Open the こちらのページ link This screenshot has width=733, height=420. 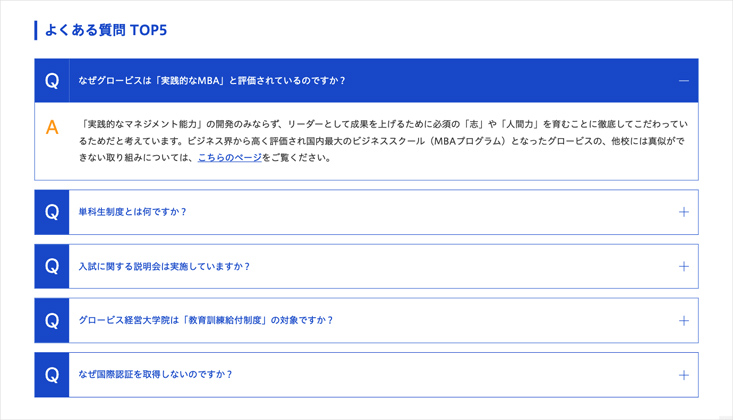coord(230,158)
